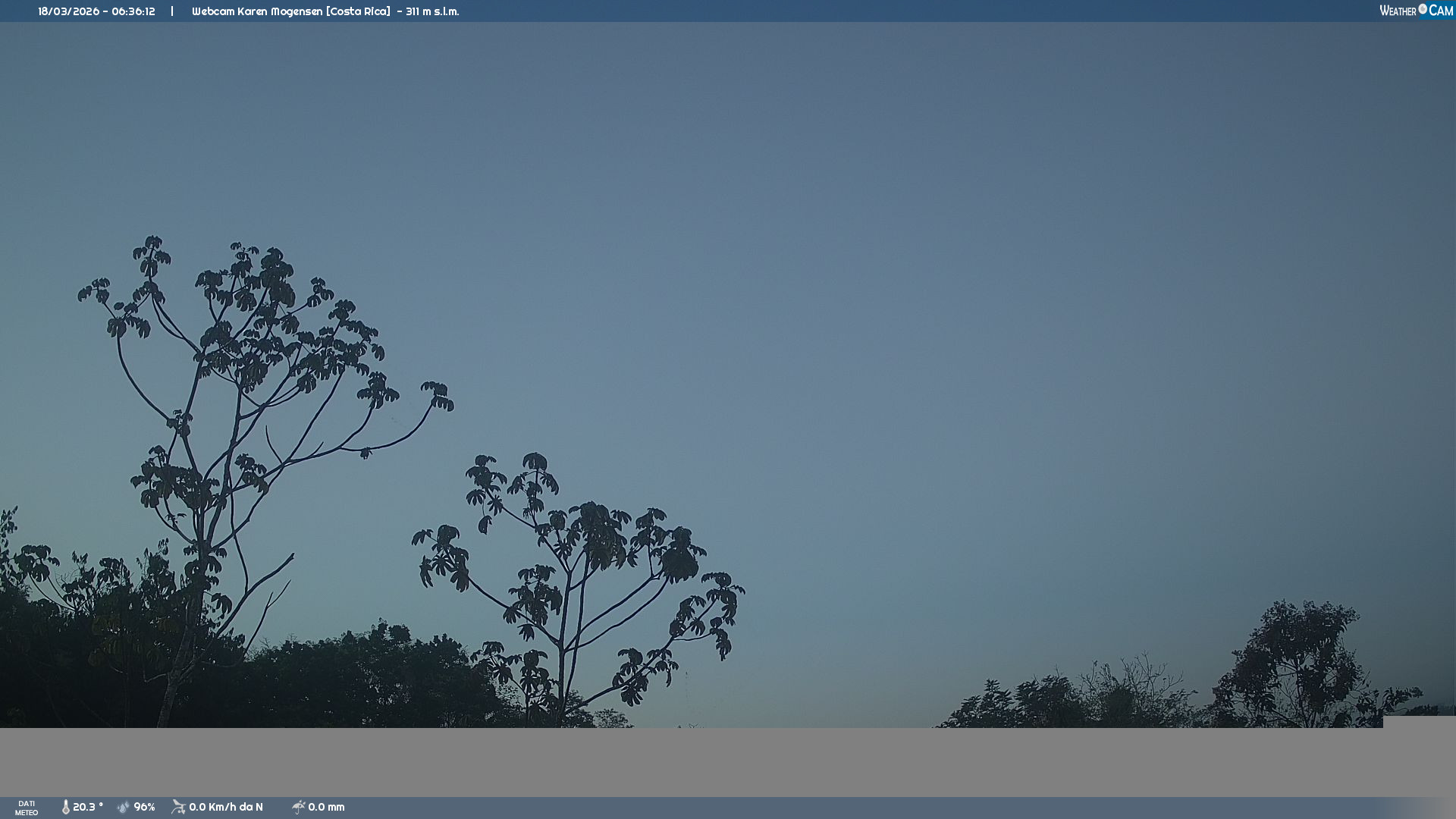This screenshot has height=819, width=1456.
Task: Click the thermometer temperature icon
Action: coord(66,807)
